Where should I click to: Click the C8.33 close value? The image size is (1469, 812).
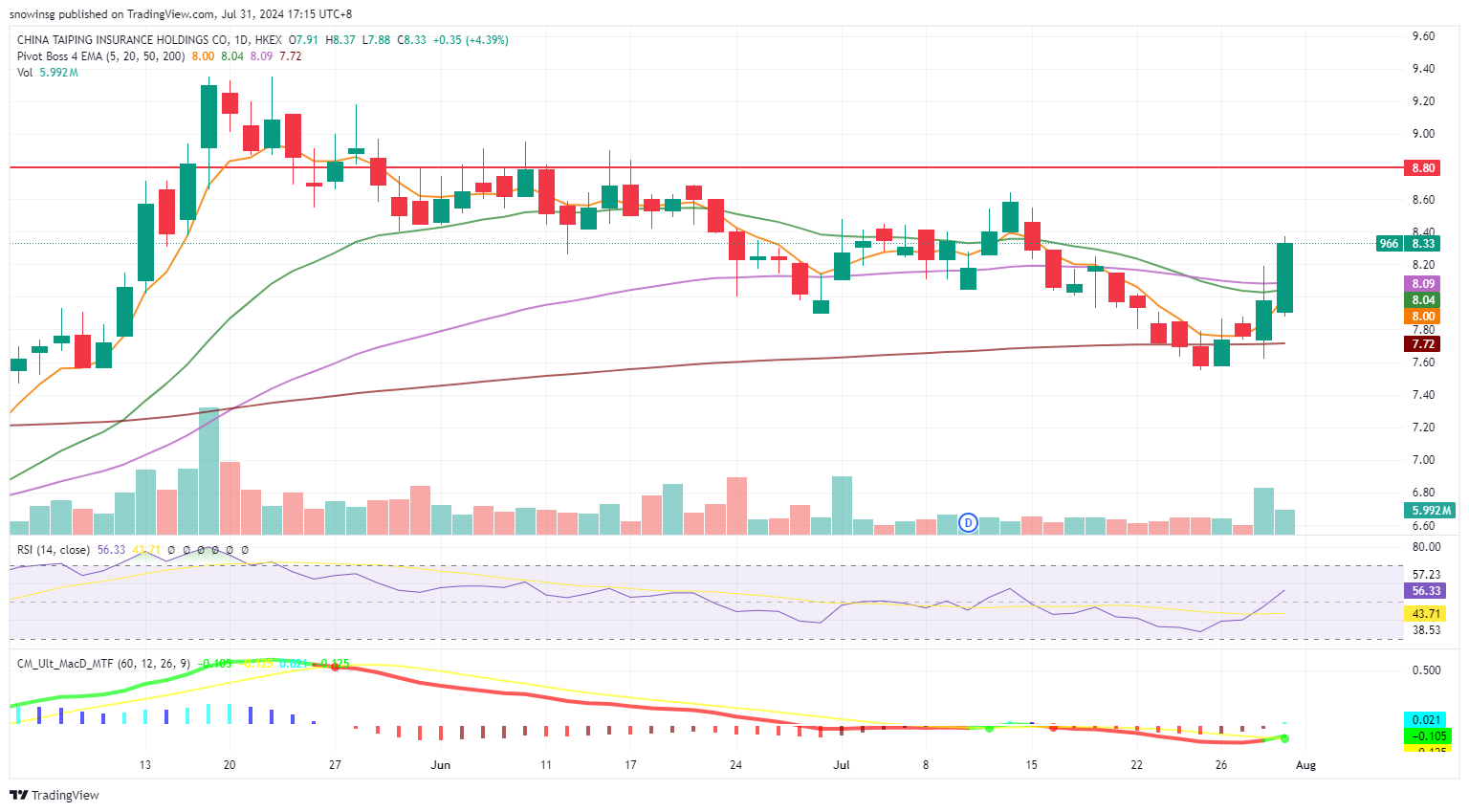[x=412, y=40]
